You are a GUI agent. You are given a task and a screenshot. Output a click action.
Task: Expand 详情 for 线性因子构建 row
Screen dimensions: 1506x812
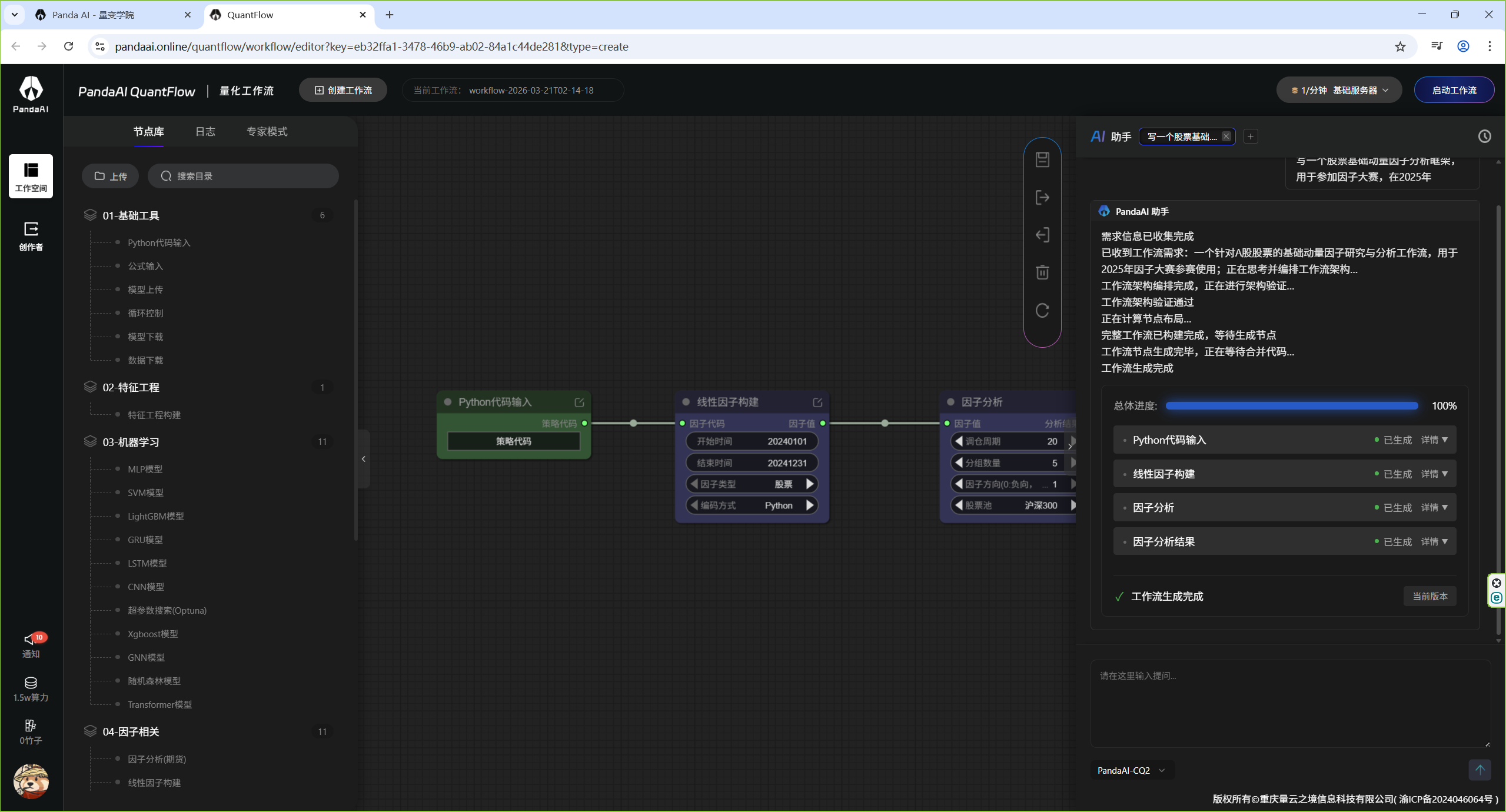click(x=1434, y=474)
